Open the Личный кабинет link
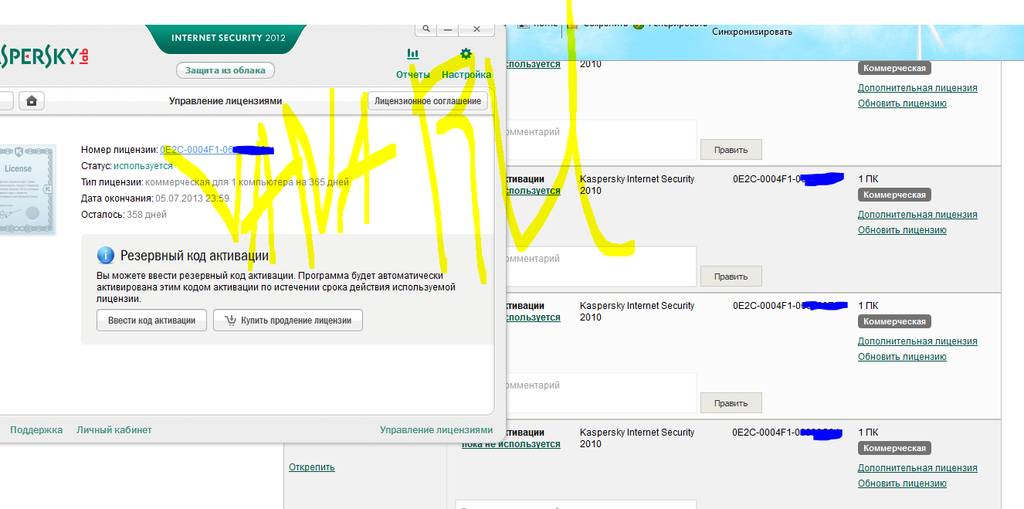Viewport: 1024px width, 509px height. [114, 430]
